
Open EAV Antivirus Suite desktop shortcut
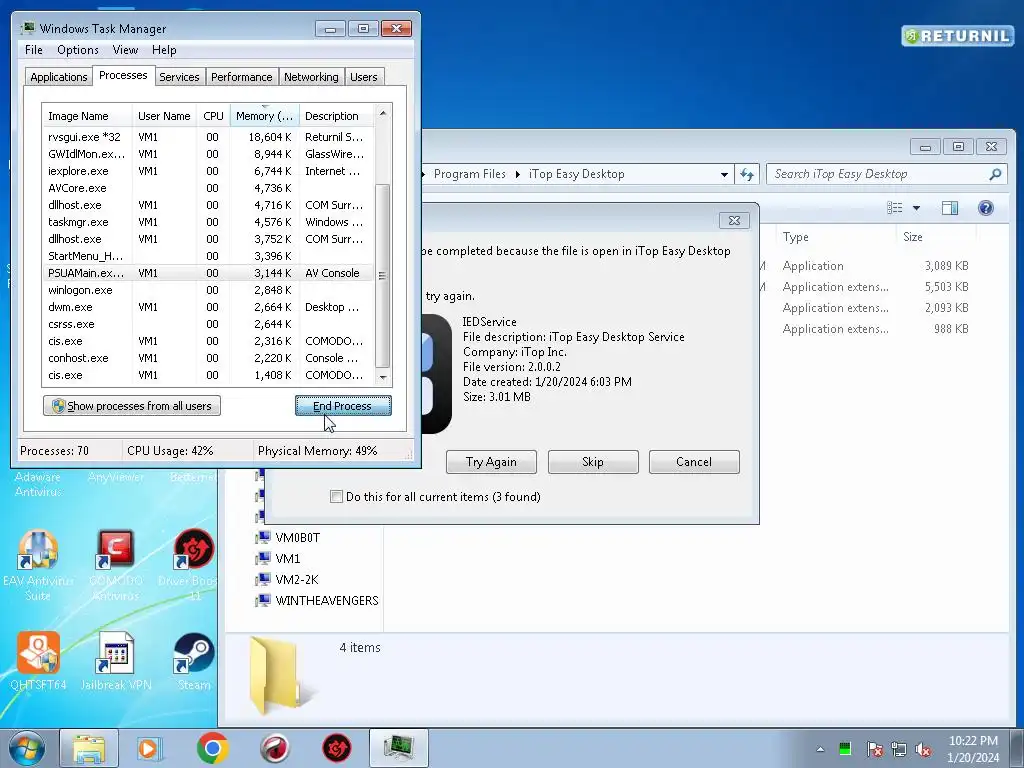tap(38, 566)
